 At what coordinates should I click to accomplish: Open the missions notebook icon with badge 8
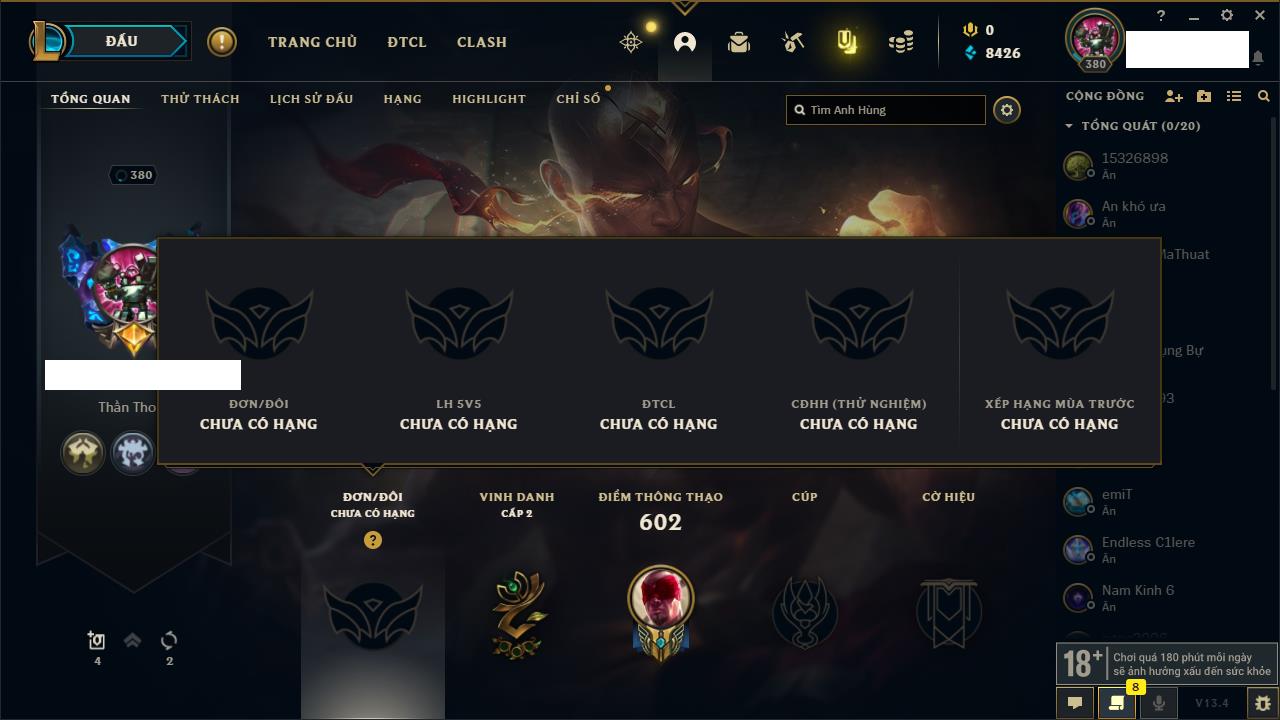[1116, 703]
